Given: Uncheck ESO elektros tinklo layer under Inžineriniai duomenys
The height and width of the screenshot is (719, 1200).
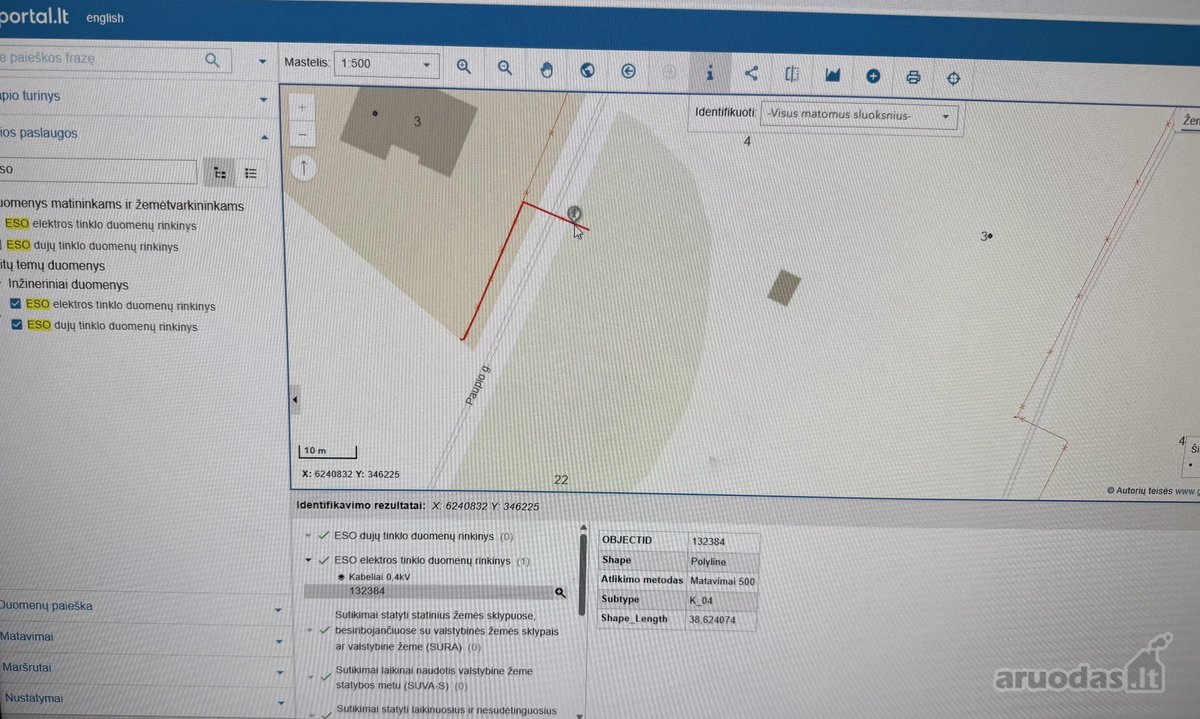Looking at the screenshot, I should pyautogui.click(x=15, y=305).
